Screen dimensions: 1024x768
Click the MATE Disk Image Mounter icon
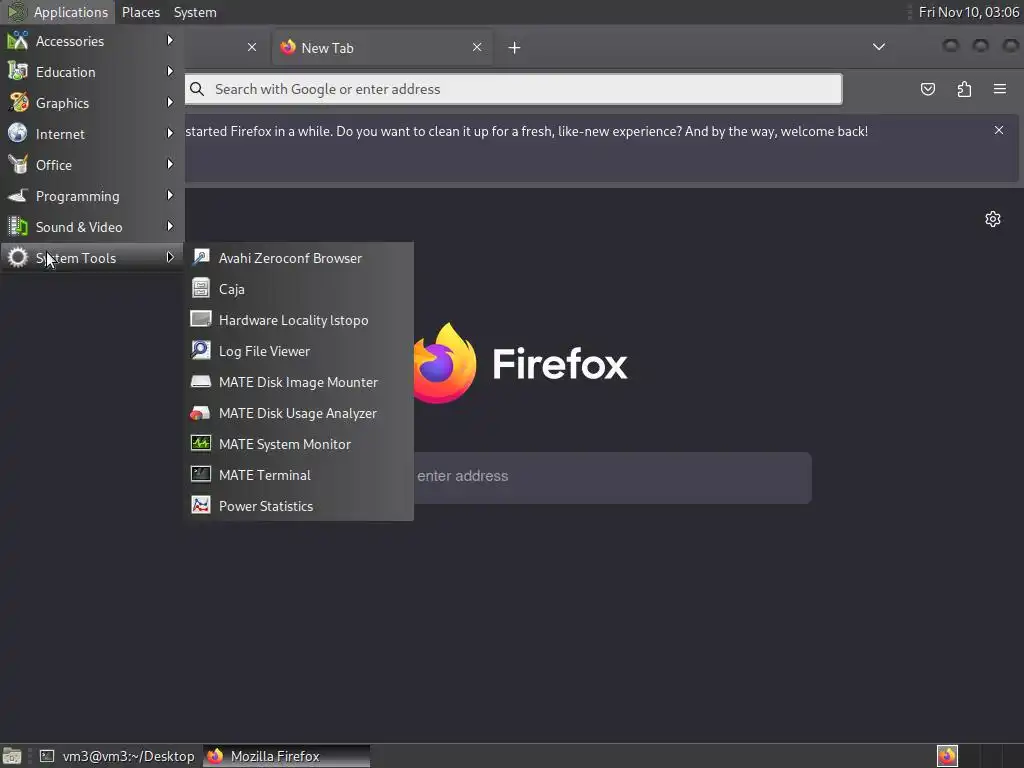click(x=200, y=382)
